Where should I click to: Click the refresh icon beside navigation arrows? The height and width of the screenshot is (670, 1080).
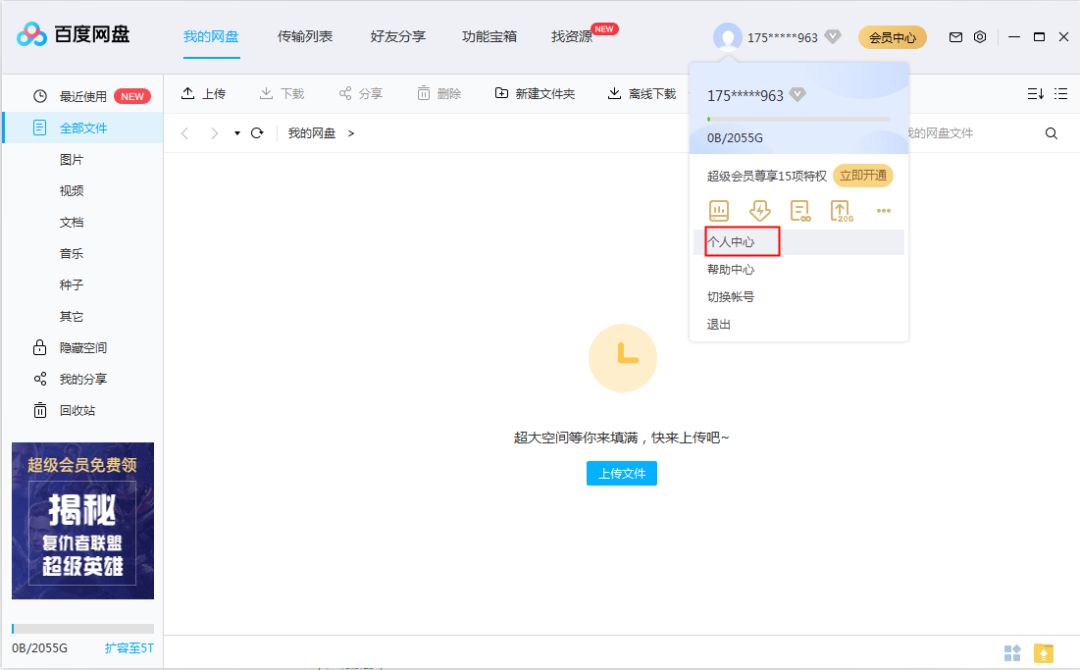tap(257, 133)
